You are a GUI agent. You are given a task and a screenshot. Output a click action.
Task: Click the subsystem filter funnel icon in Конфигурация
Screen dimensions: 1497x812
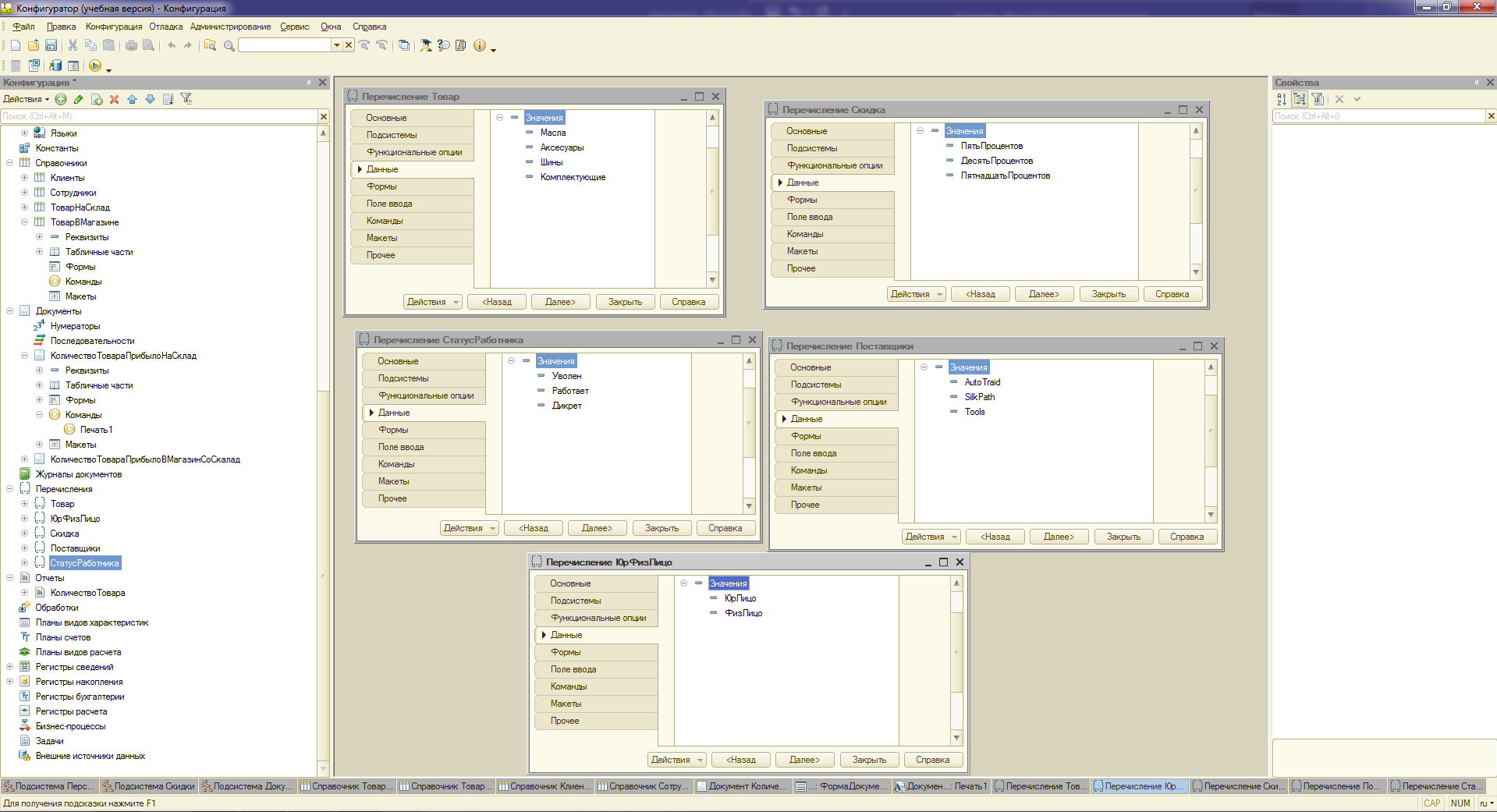(x=186, y=99)
